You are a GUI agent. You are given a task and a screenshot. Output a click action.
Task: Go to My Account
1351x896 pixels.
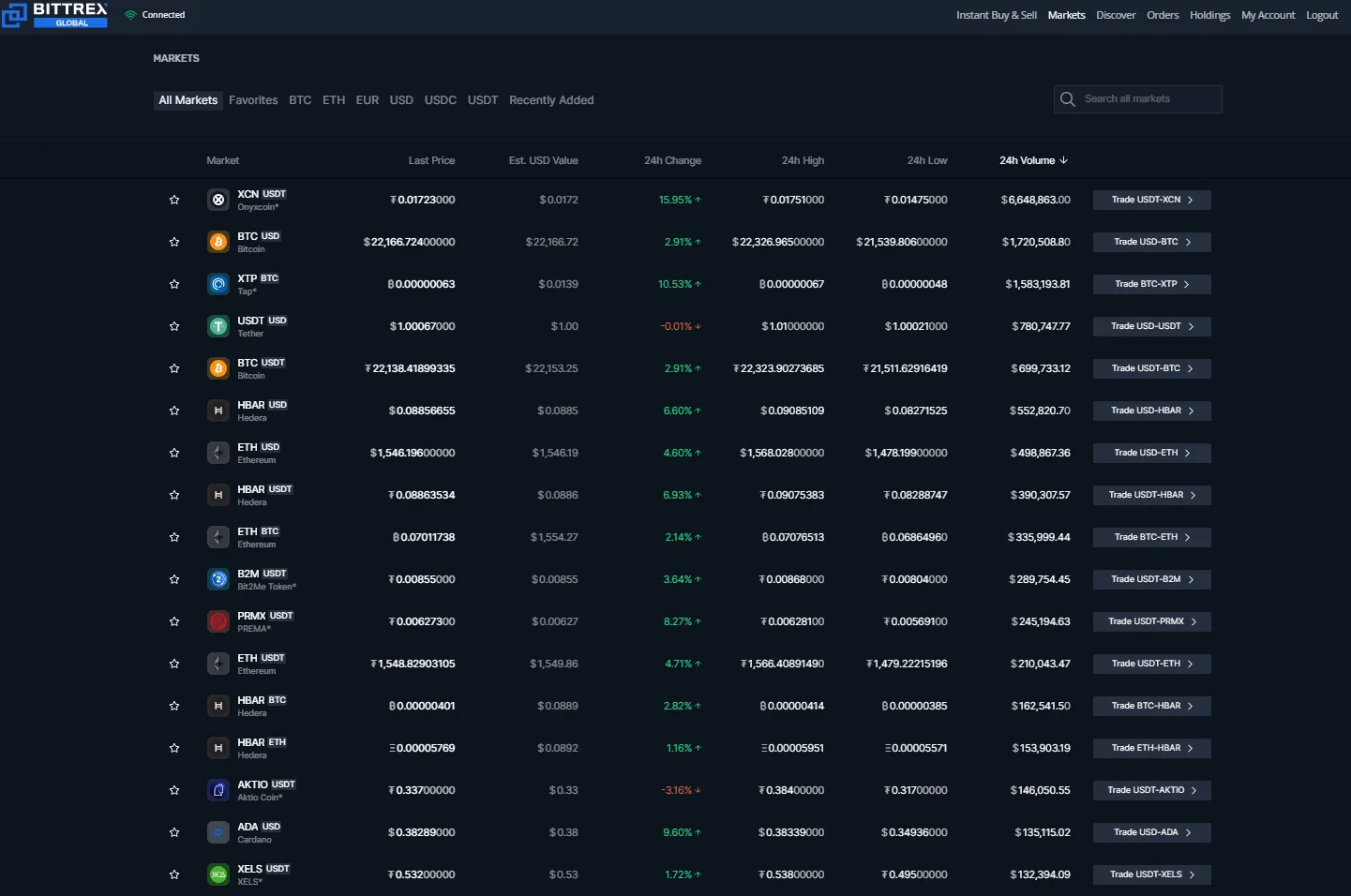coord(1268,15)
